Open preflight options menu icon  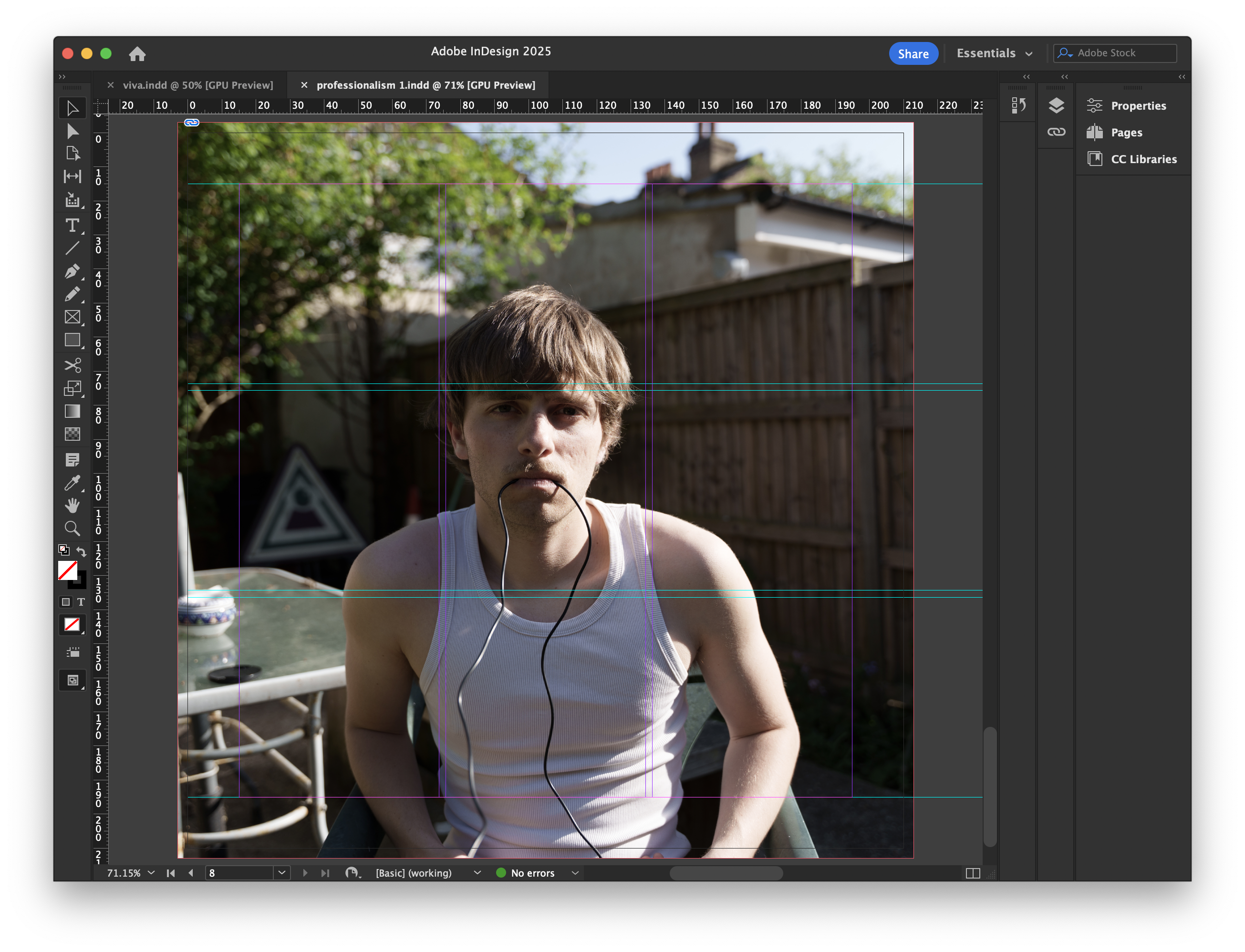tap(353, 873)
